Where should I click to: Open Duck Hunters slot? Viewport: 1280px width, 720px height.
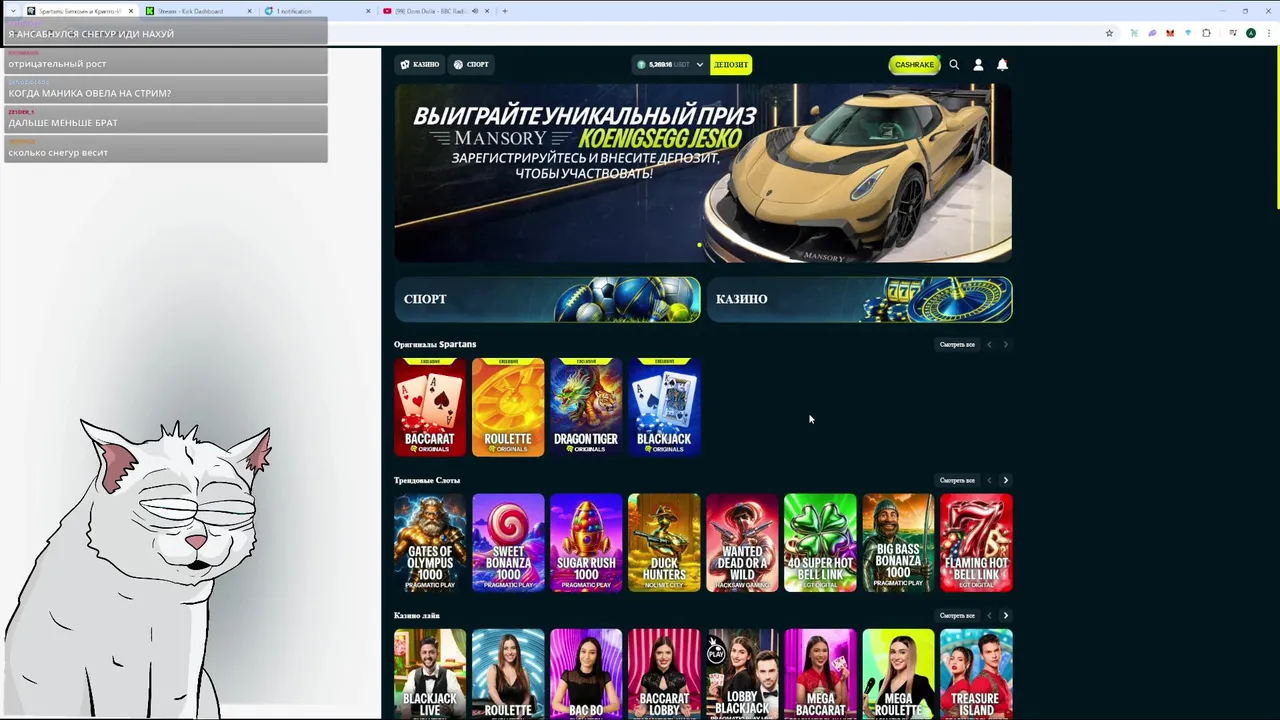[x=664, y=543]
